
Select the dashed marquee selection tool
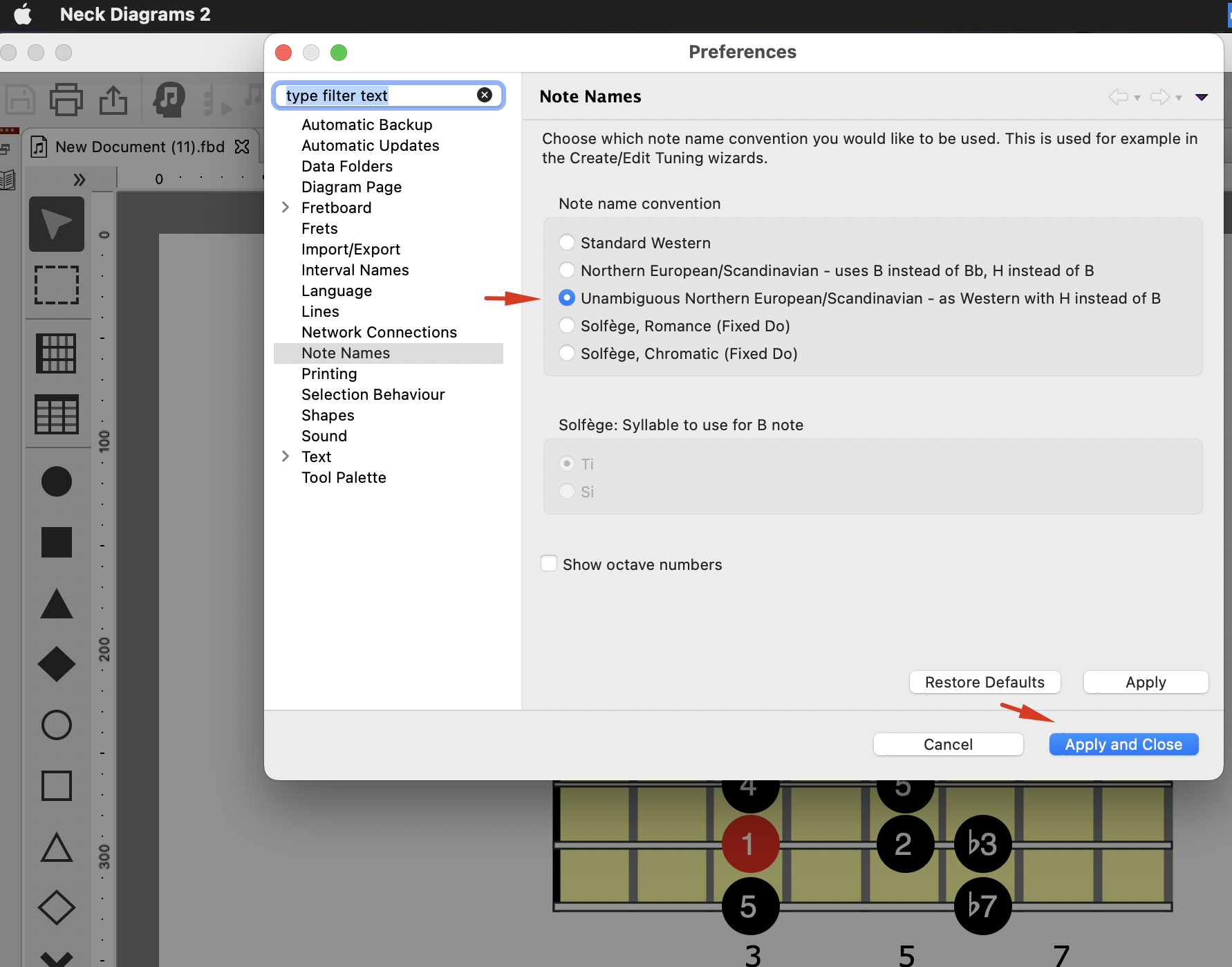(57, 285)
